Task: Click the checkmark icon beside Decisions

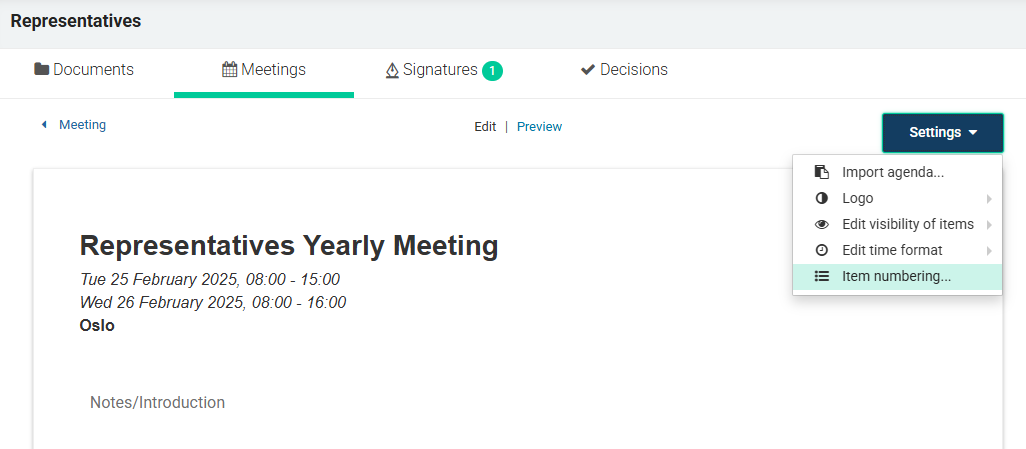Action: 588,69
